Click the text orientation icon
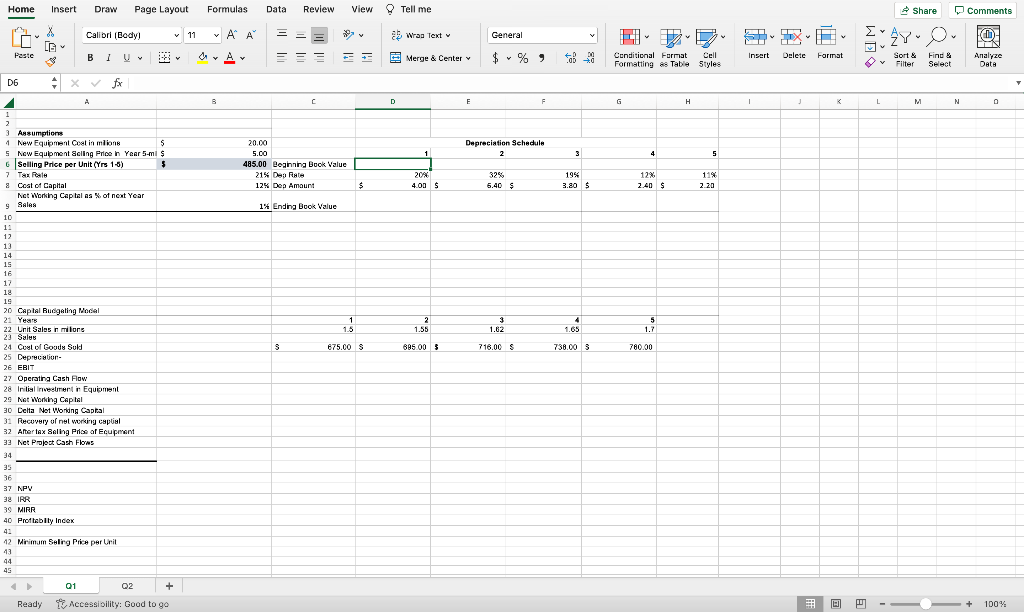 pos(349,35)
